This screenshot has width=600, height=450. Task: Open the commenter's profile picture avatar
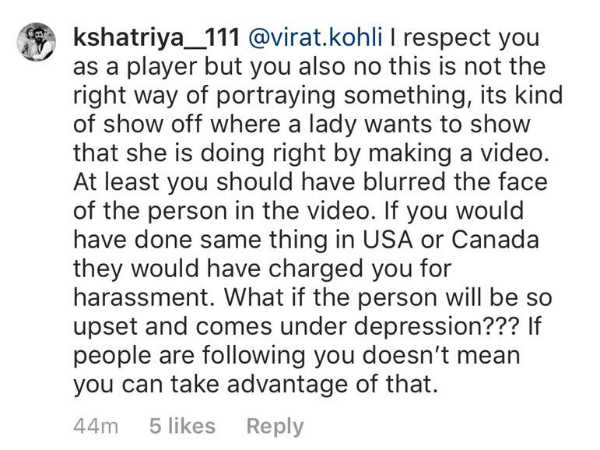(x=36, y=42)
